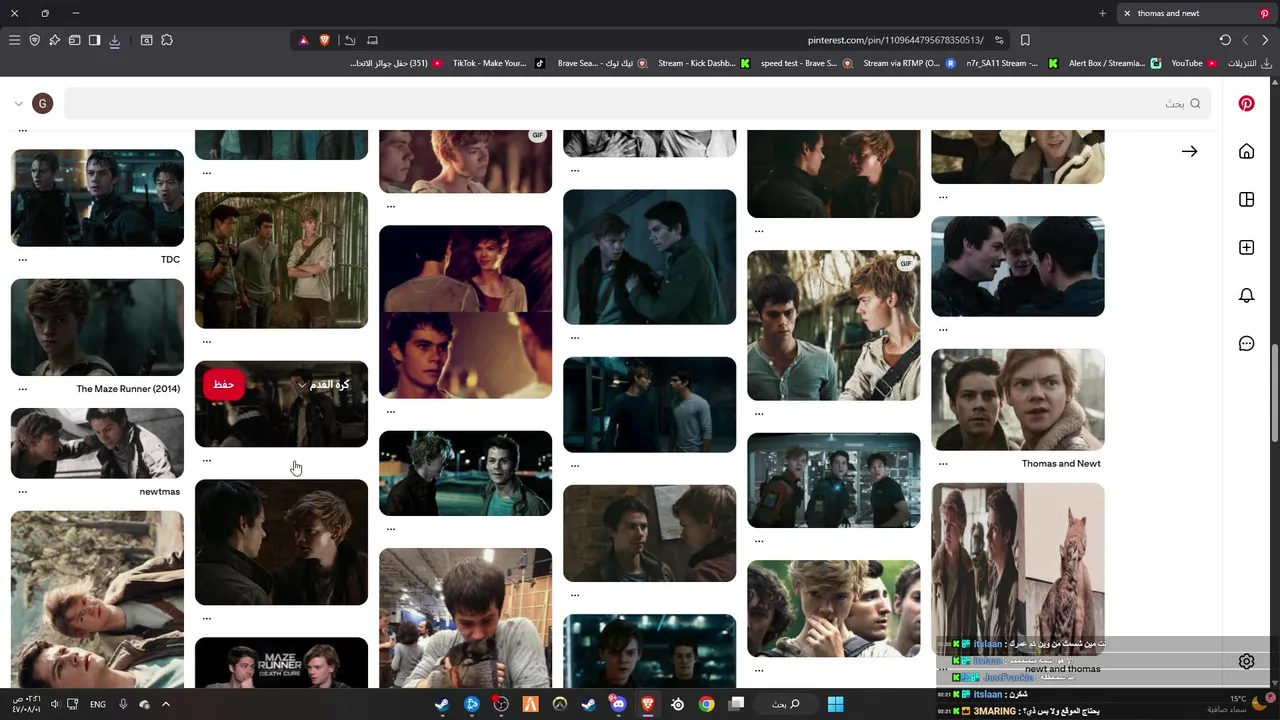
Task: Click the pinterest.com URL address field
Action: pyautogui.click(x=895, y=40)
